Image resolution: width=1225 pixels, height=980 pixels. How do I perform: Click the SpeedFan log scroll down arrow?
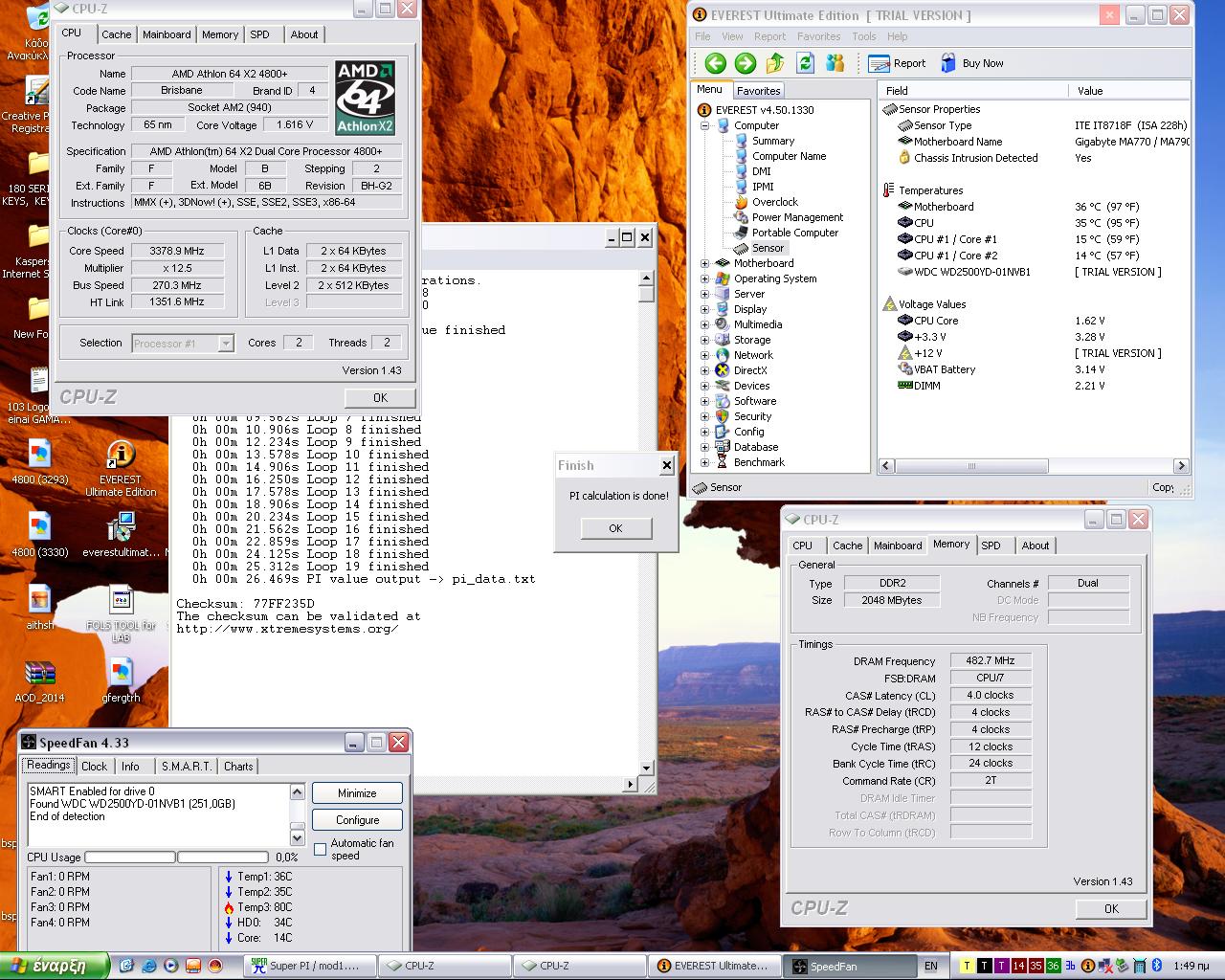coord(297,838)
